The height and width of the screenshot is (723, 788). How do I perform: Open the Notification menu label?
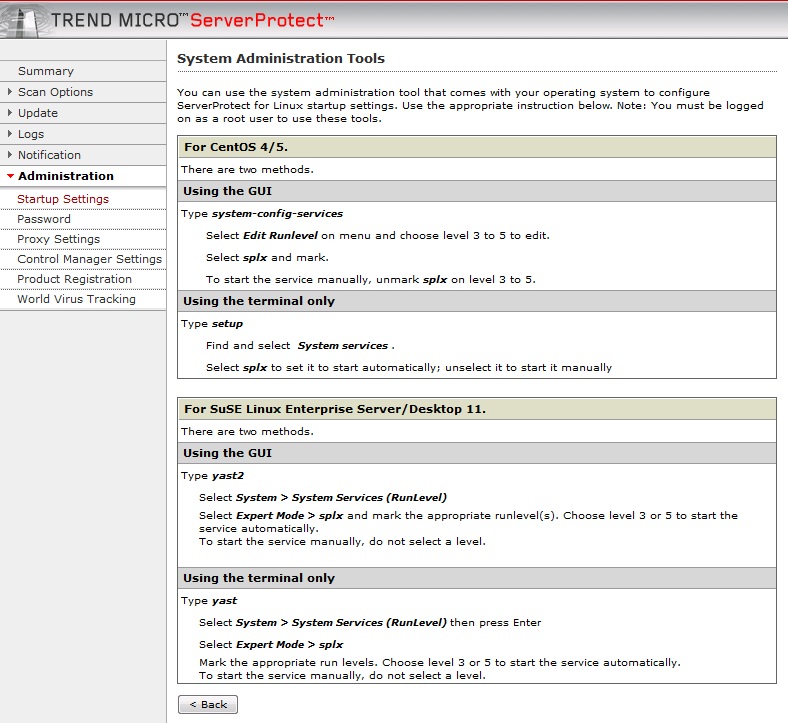49,155
